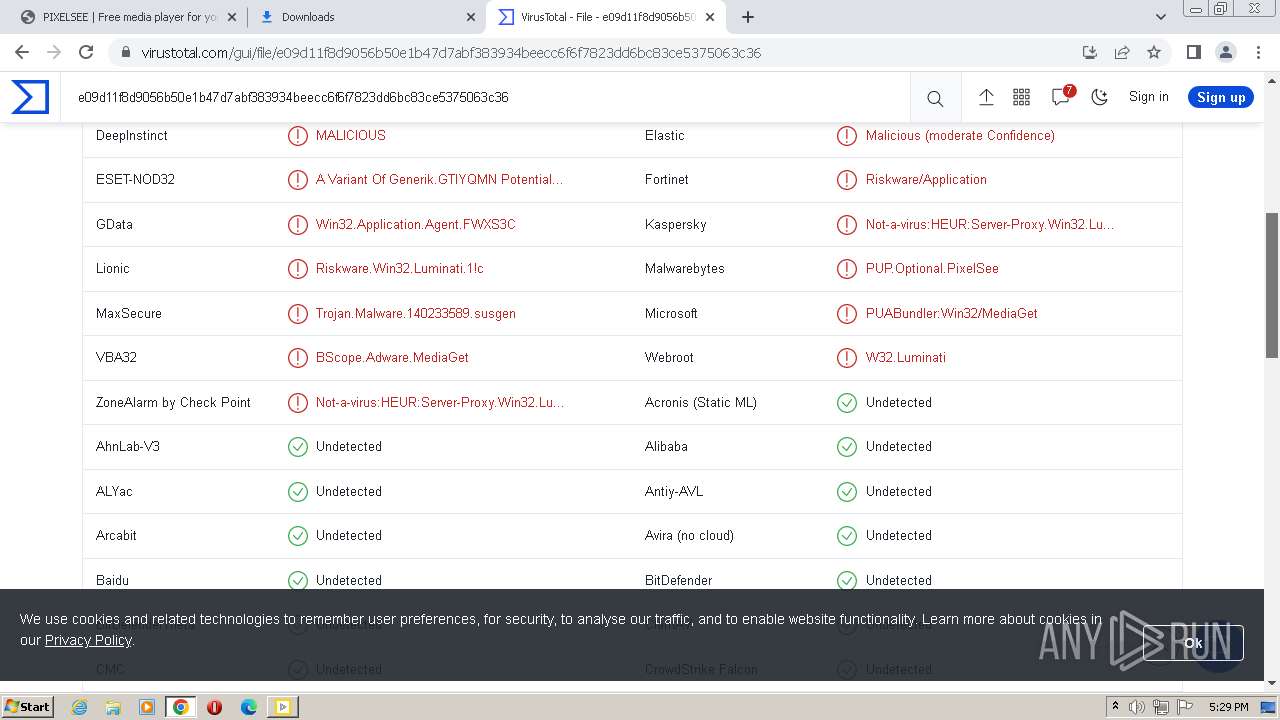Open file explorer folder on taskbar
This screenshot has height=720, width=1280.
click(113, 707)
